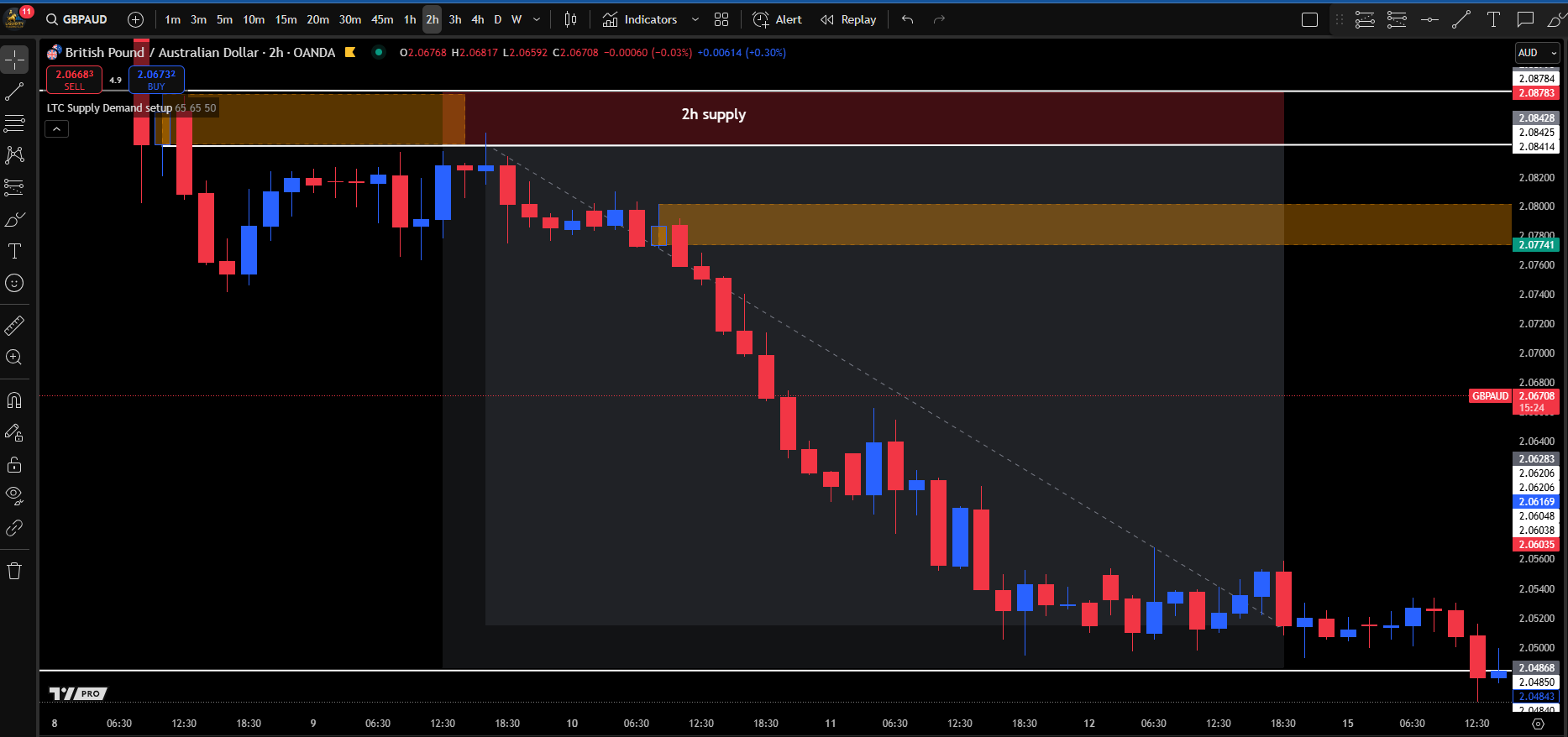Switch to the 1m timeframe
This screenshot has height=737, width=1568.
tap(172, 19)
